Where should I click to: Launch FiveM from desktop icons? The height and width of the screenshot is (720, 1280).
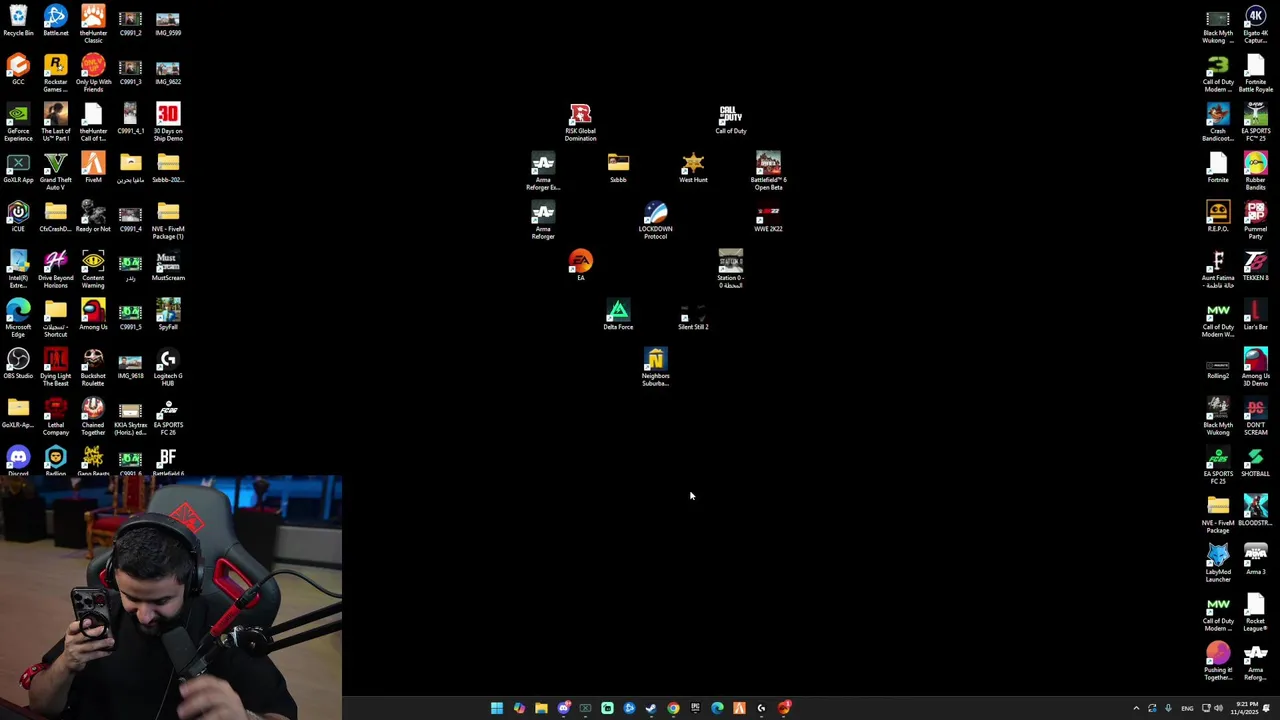click(x=93, y=167)
